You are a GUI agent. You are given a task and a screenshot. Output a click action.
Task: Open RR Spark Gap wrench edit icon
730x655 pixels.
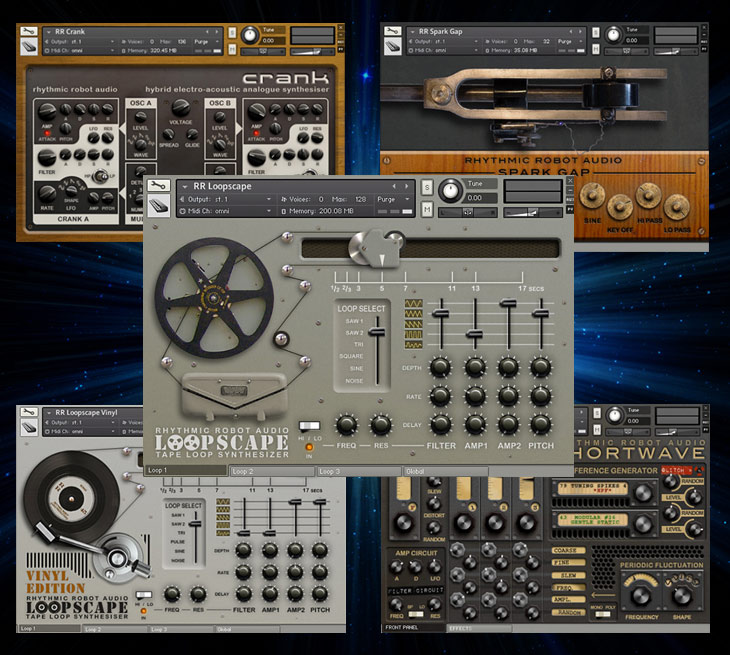(392, 31)
